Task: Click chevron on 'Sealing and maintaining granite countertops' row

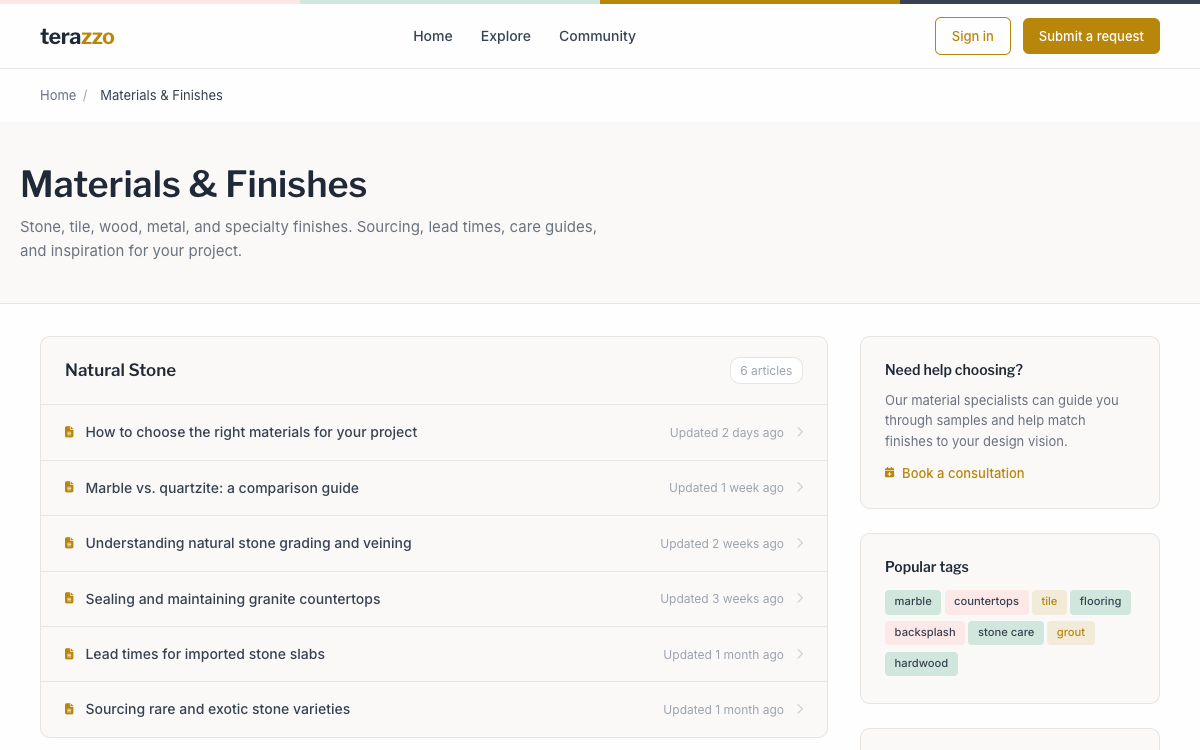Action: (x=800, y=598)
